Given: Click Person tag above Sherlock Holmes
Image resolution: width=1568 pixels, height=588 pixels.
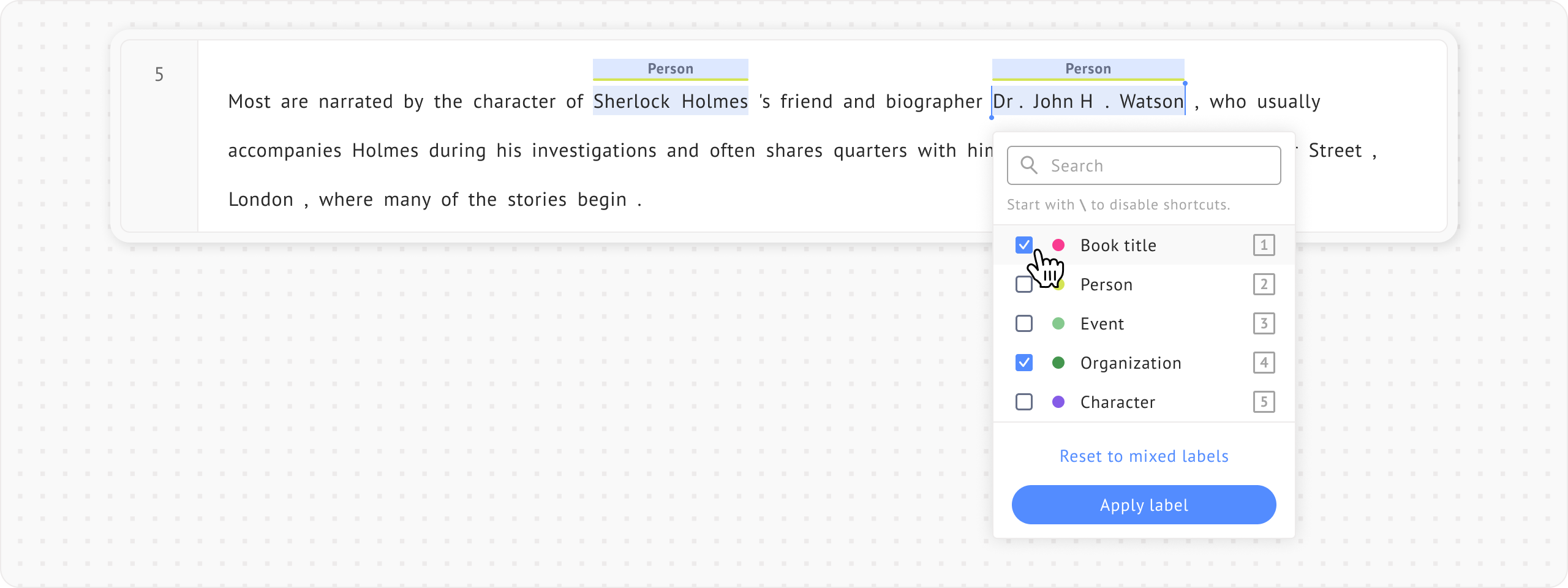Looking at the screenshot, I should [670, 69].
